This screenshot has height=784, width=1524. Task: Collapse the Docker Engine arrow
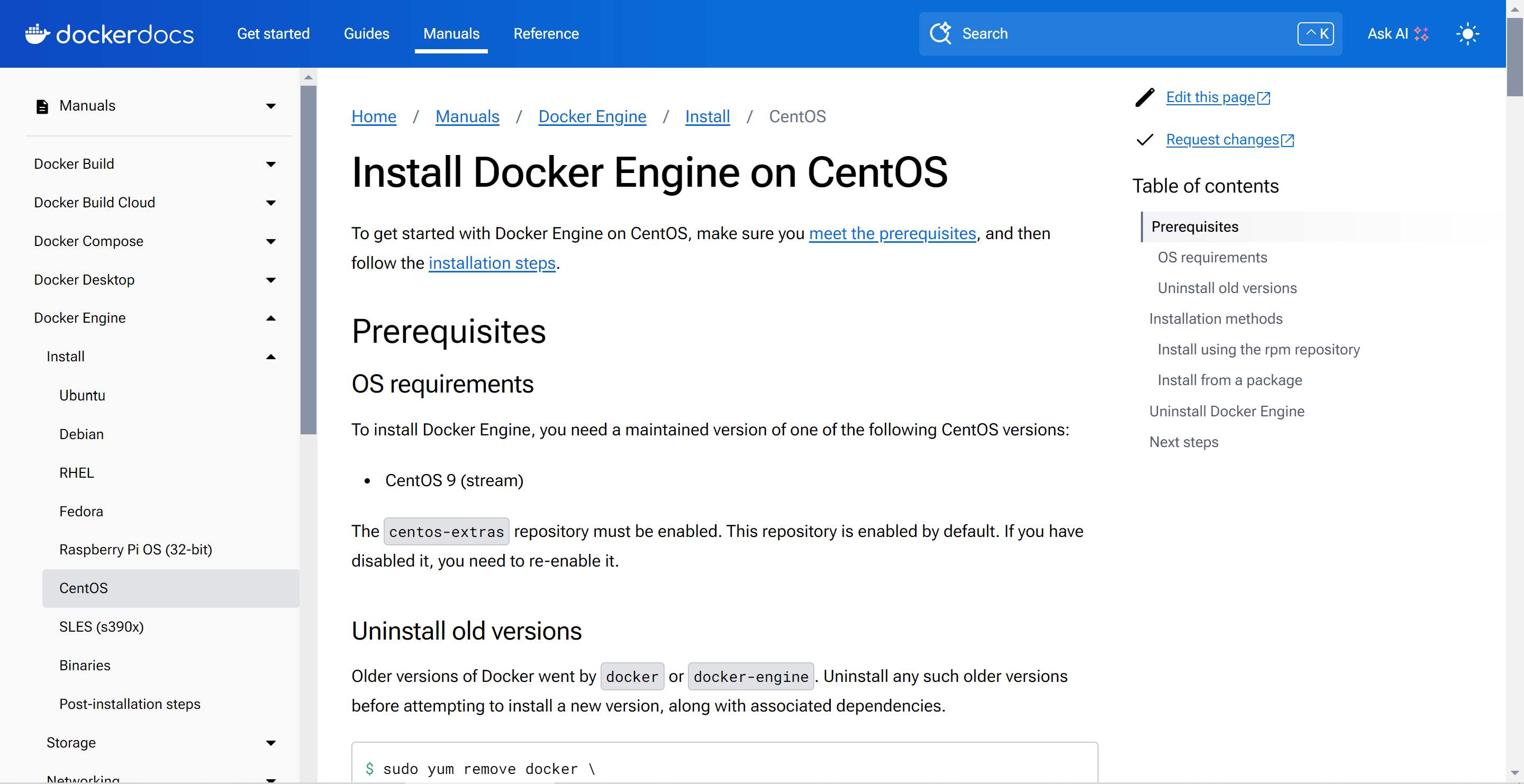(x=271, y=318)
